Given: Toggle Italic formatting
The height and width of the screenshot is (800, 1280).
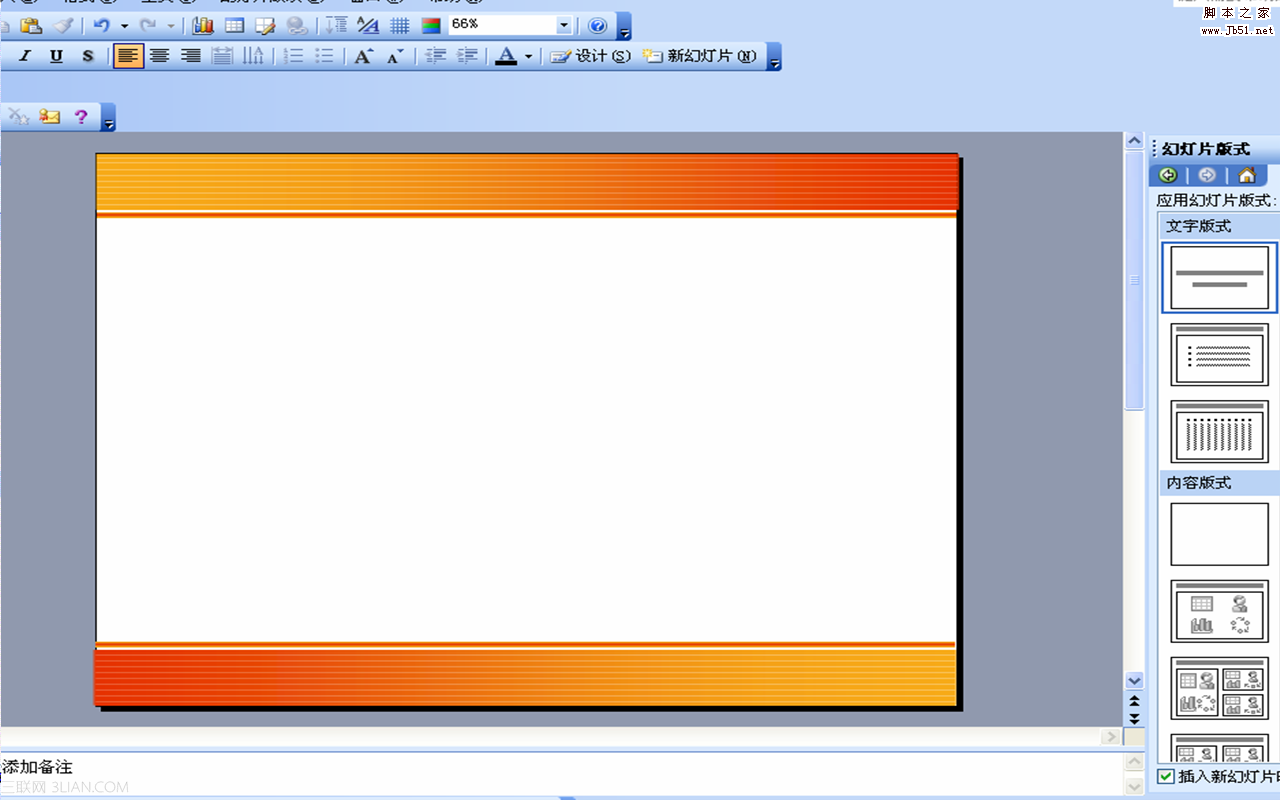Looking at the screenshot, I should [25, 57].
